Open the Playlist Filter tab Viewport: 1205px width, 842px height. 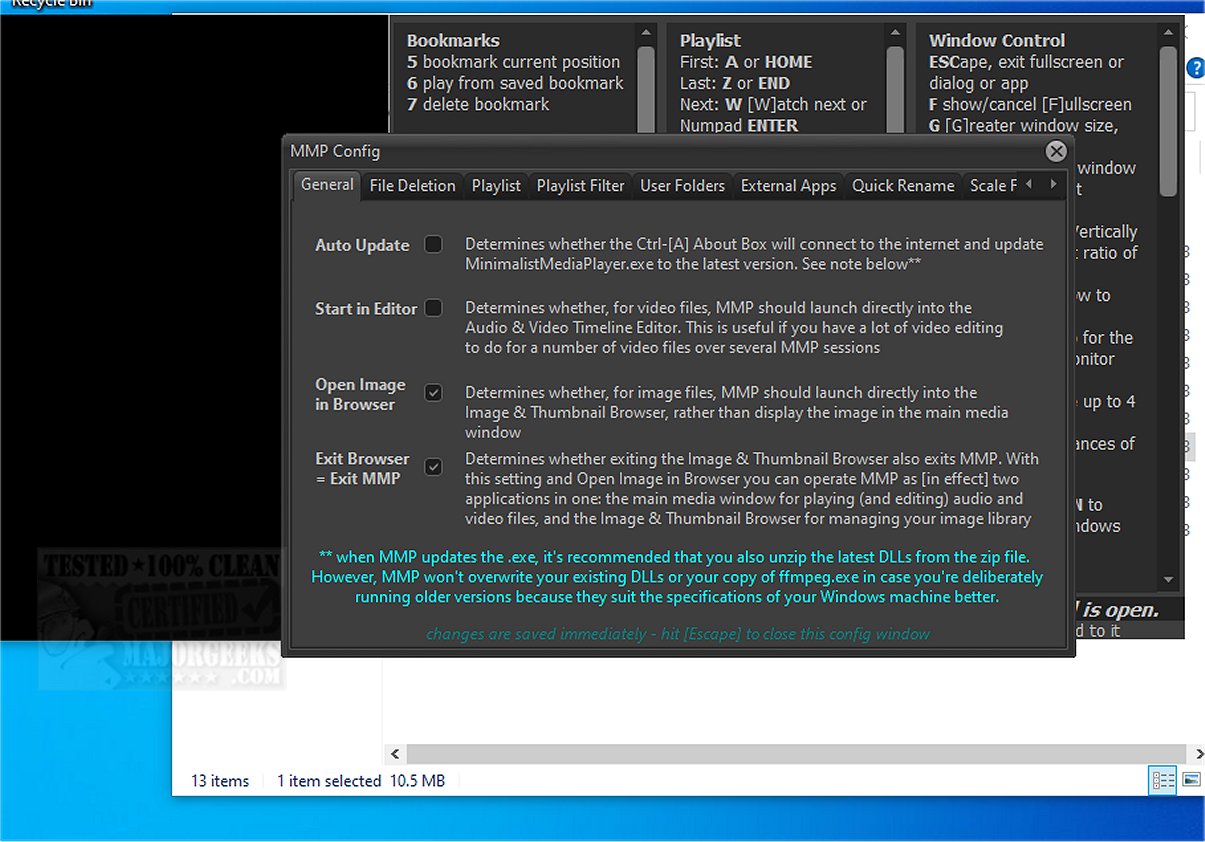[x=580, y=186]
